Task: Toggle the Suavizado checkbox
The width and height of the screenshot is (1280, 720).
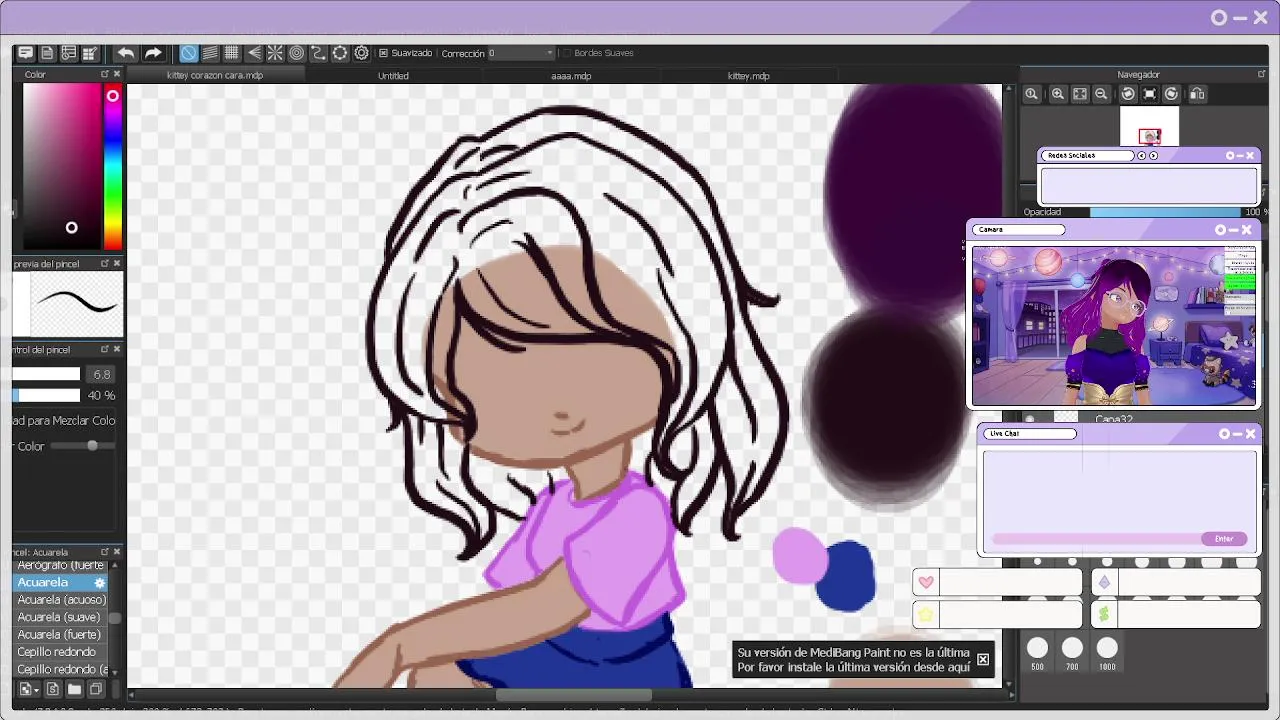Action: [383, 53]
